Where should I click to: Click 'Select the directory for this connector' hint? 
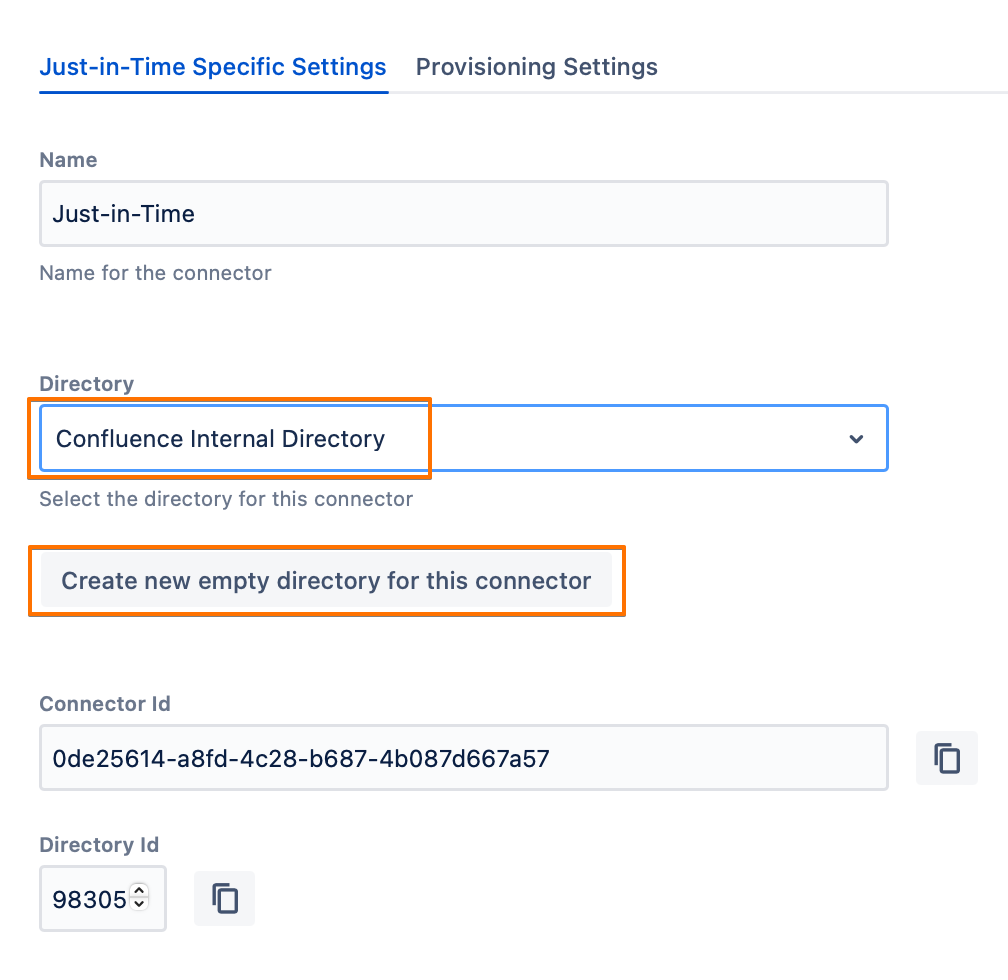pos(225,498)
